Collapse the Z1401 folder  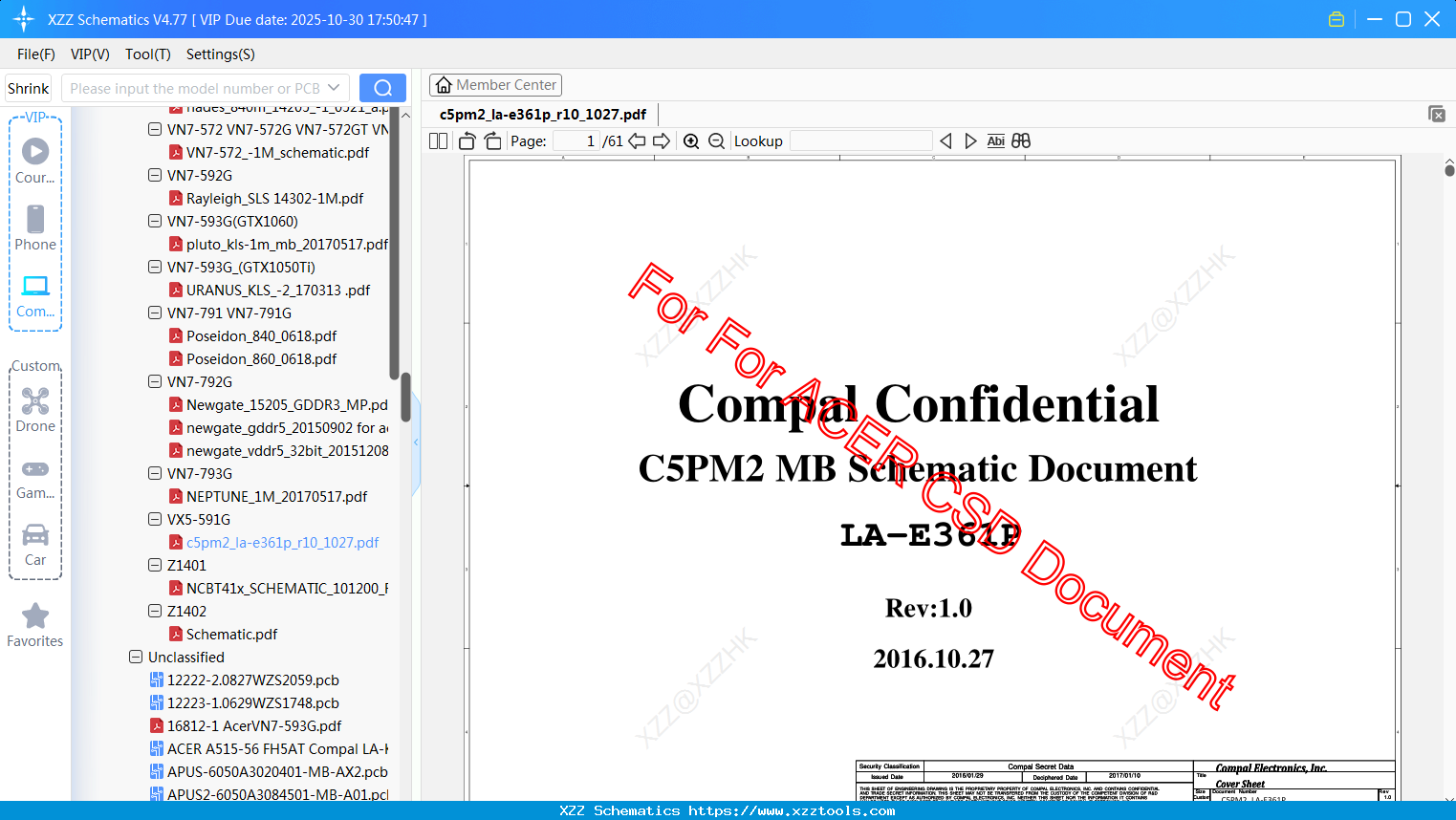tap(155, 565)
